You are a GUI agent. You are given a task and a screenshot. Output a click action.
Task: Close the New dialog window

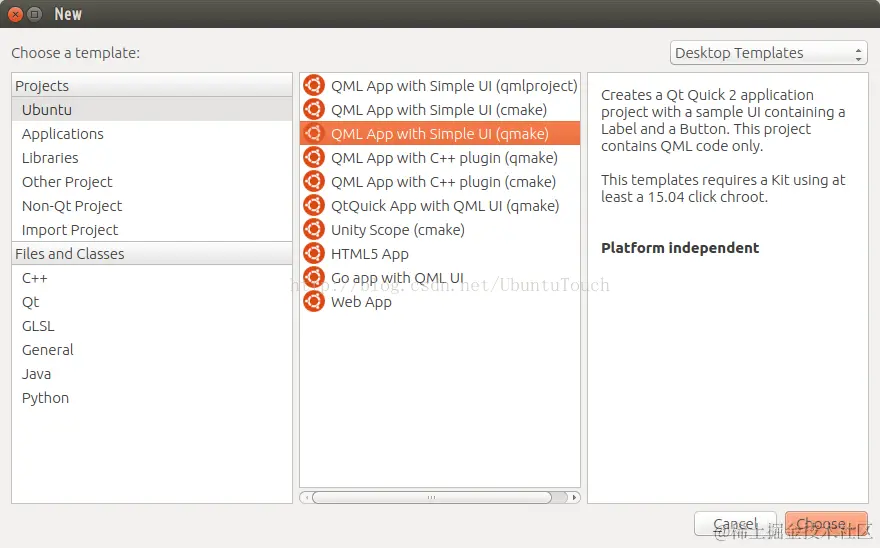click(x=16, y=14)
